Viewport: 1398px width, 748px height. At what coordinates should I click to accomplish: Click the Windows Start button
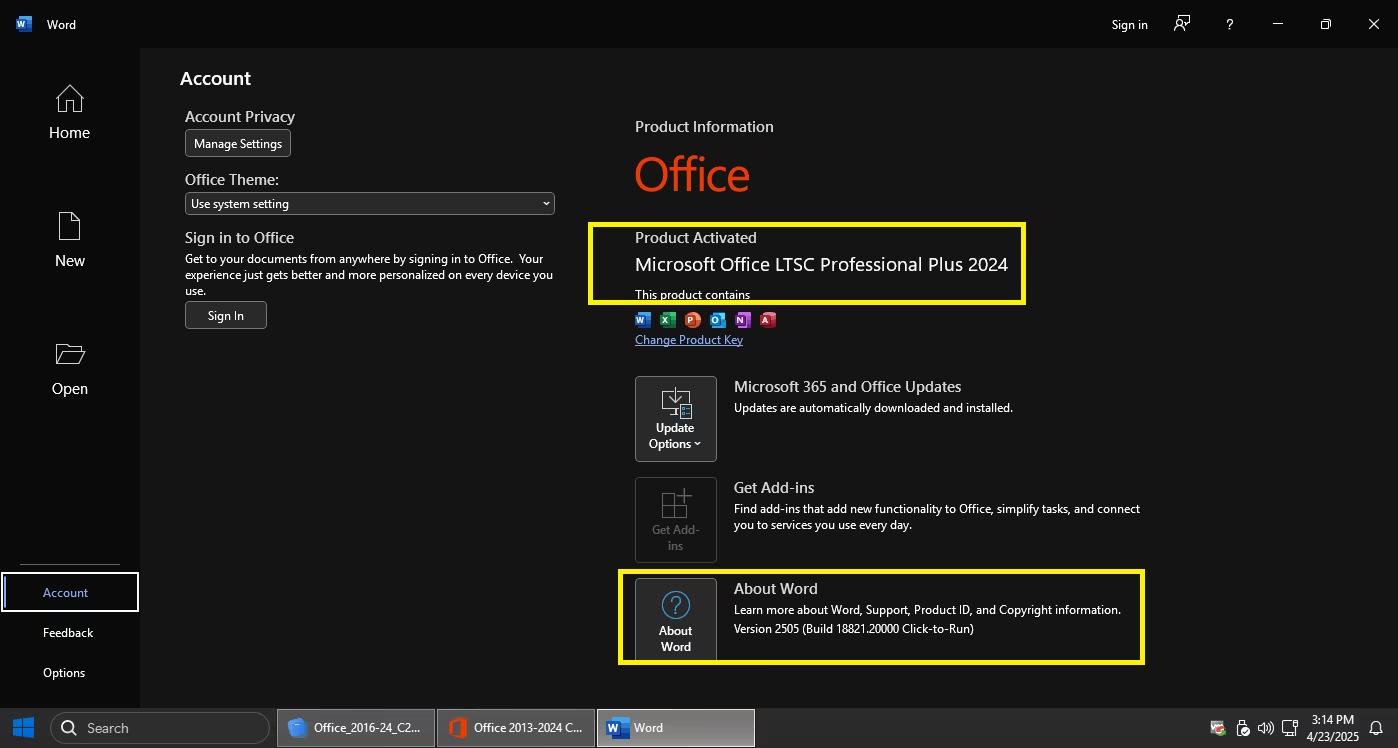pos(23,728)
